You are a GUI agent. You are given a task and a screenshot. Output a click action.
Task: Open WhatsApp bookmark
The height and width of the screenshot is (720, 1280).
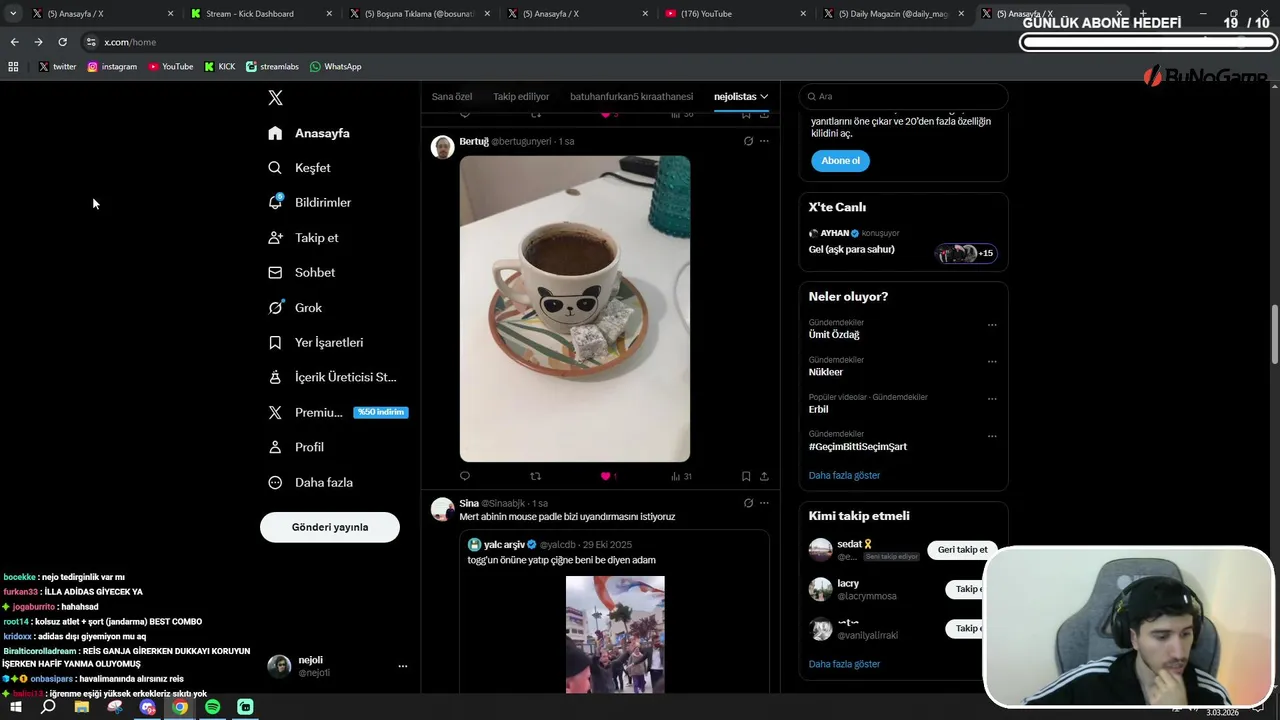[x=336, y=67]
